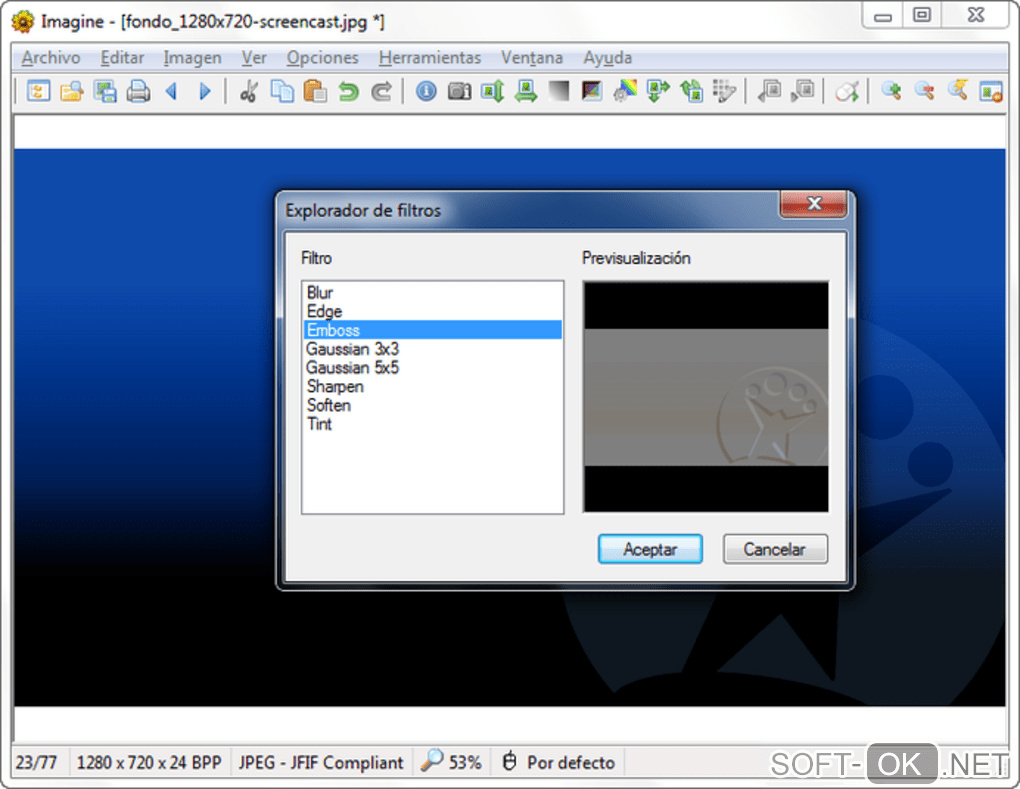1020x789 pixels.
Task: Flip the image horizontally using the toolbar icon
Action: click(526, 91)
